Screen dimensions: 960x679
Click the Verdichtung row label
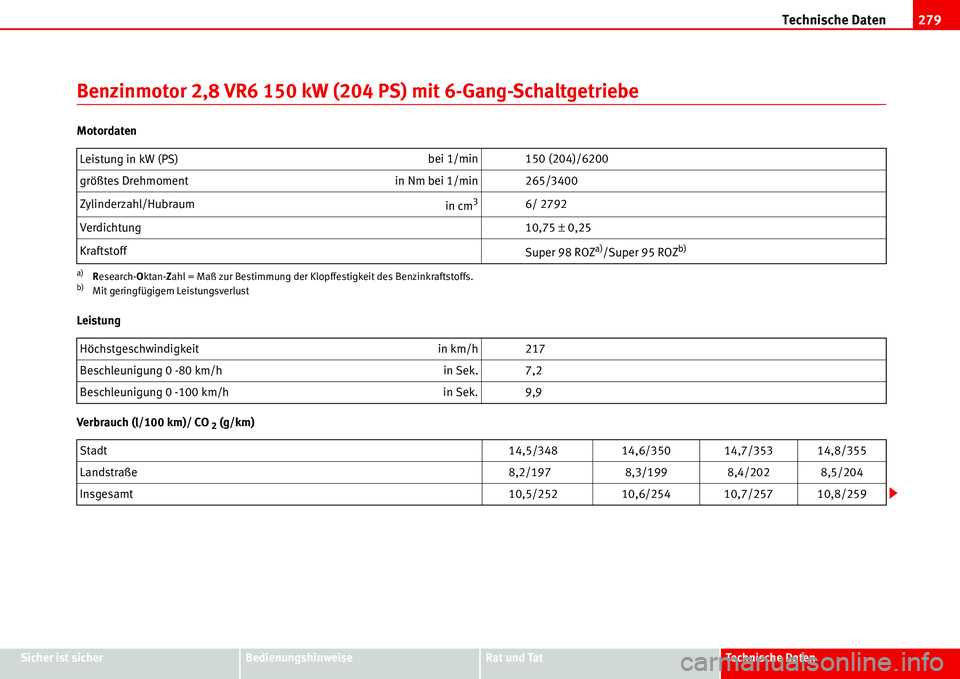[110, 227]
